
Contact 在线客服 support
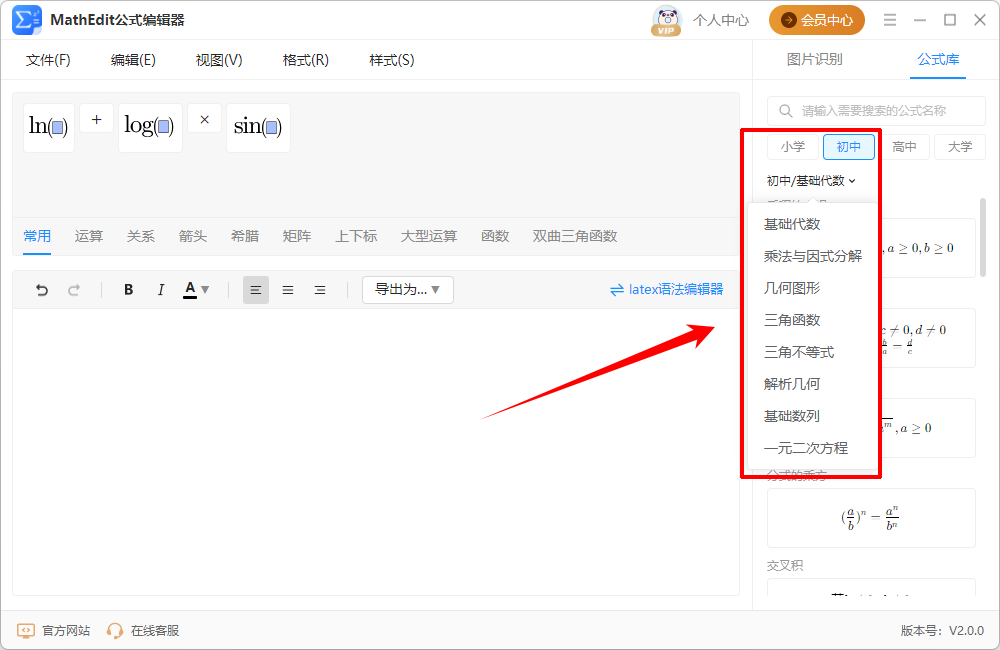pyautogui.click(x=143, y=631)
